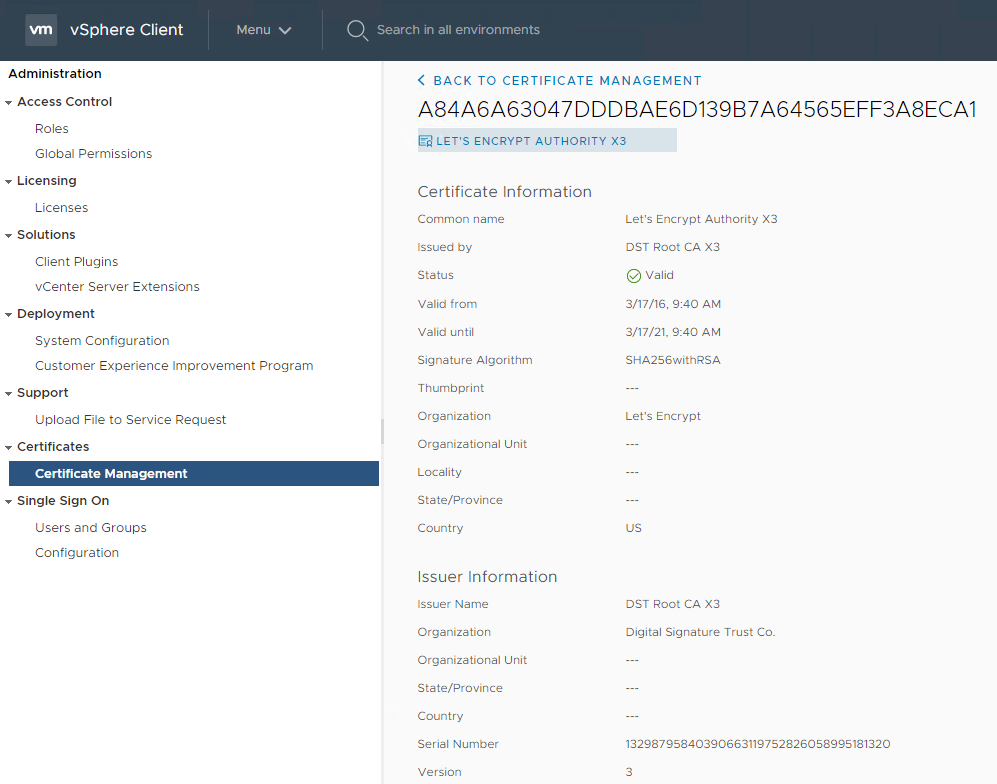Viewport: 997px width, 784px height.
Task: Click the VMware vm logo icon
Action: (x=41, y=30)
